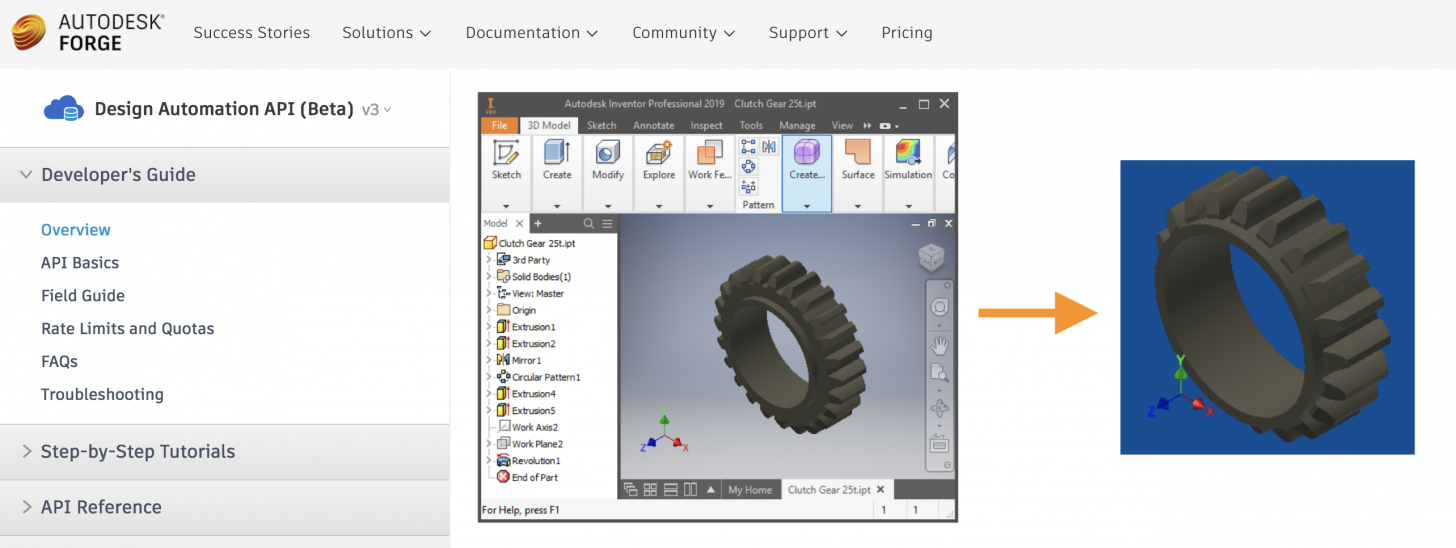The width and height of the screenshot is (1456, 548).
Task: Open the Overview guide page
Action: pos(76,230)
